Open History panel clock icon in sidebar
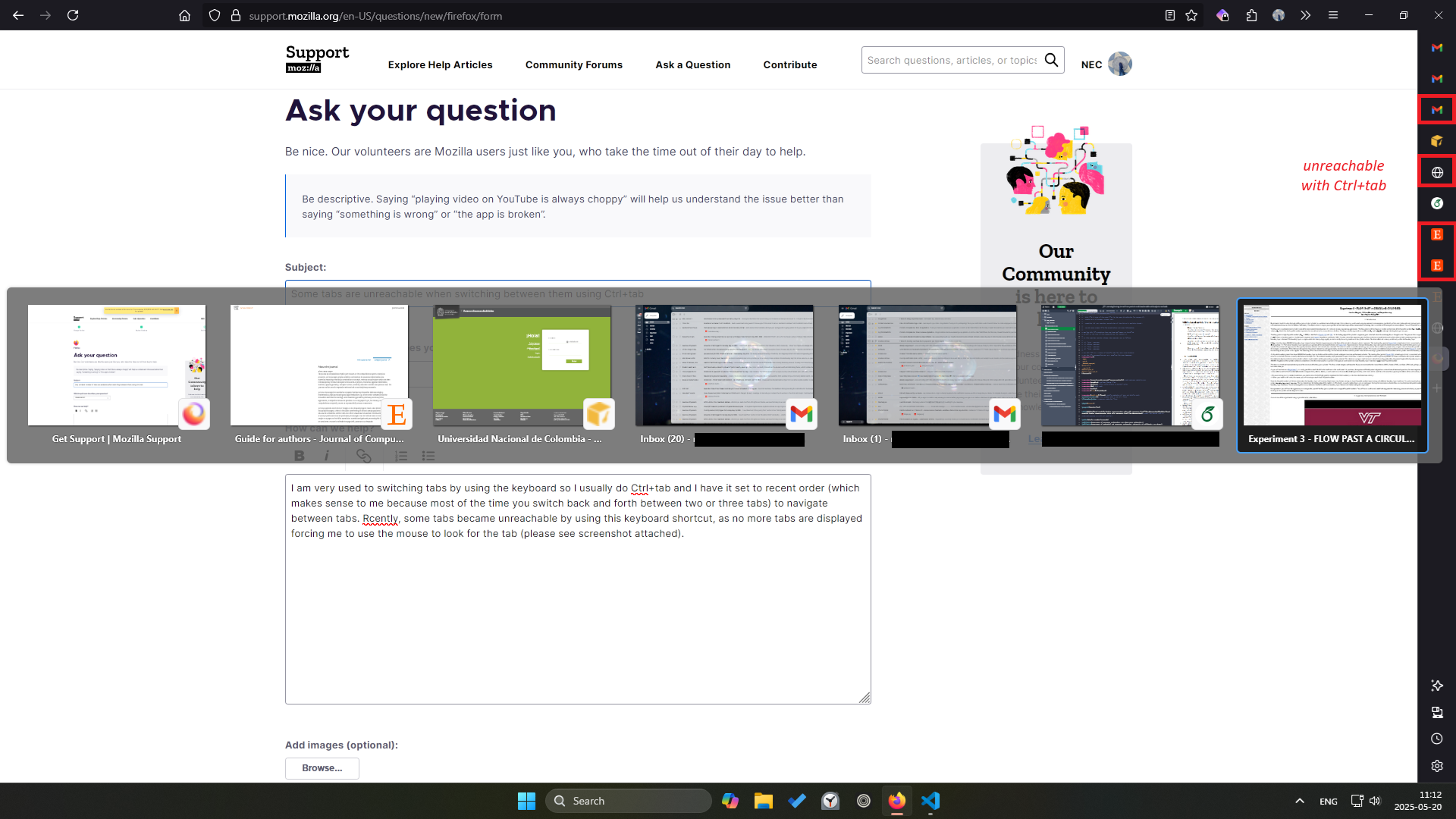 click(1437, 739)
